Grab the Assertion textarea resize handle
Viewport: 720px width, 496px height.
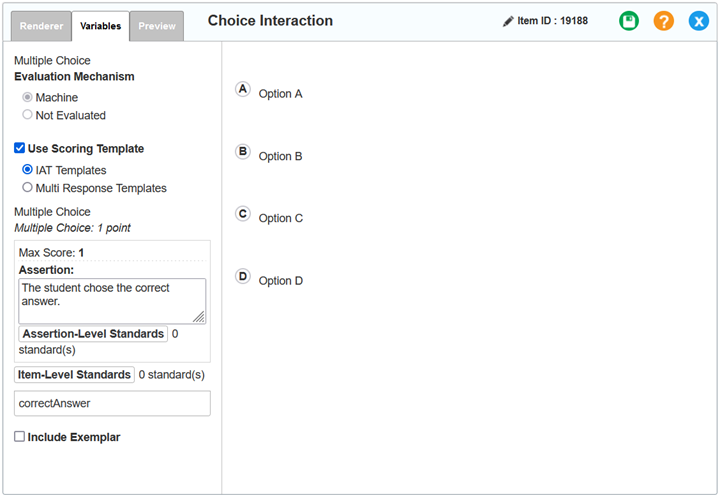tap(199, 317)
